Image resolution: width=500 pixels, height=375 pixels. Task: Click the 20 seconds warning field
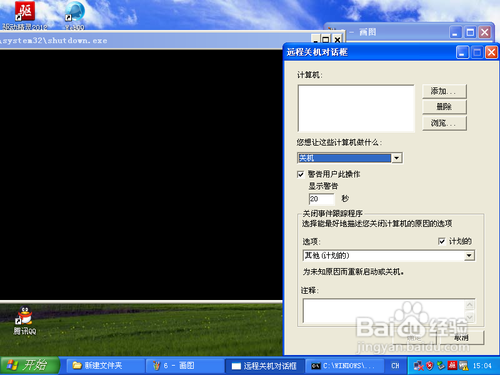point(321,199)
